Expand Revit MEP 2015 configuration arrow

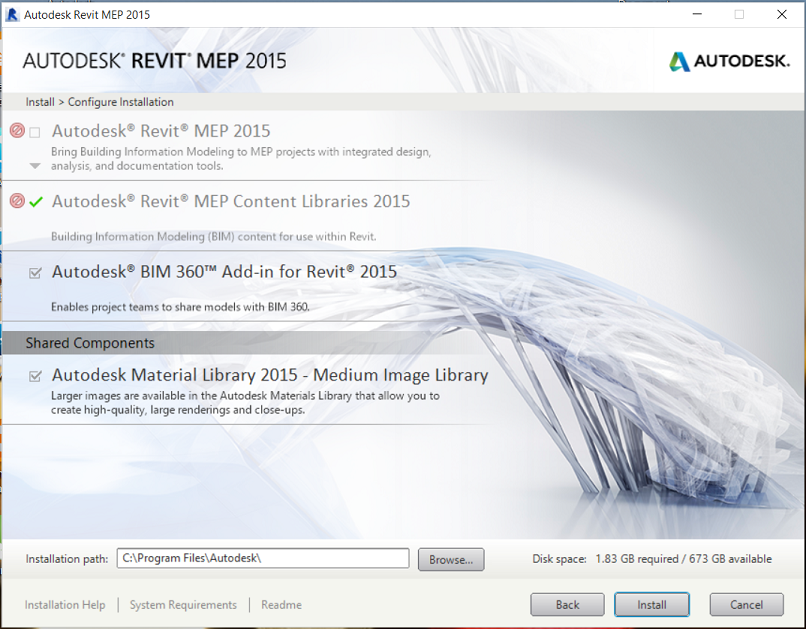[35, 166]
